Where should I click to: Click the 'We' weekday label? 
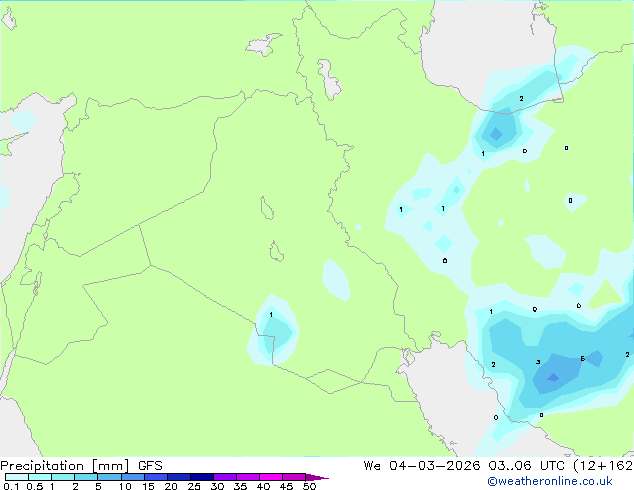click(x=372, y=466)
